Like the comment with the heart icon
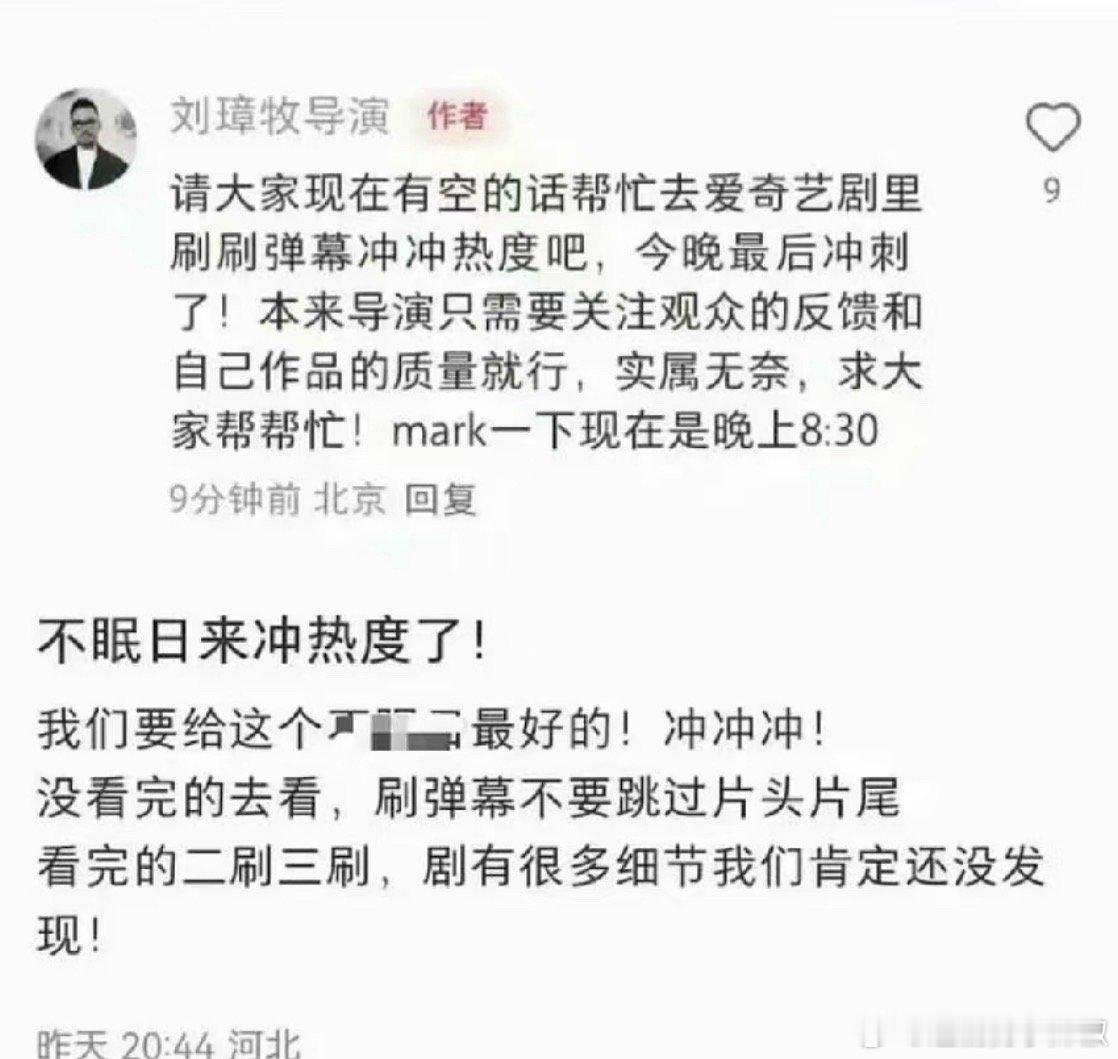 (1053, 126)
